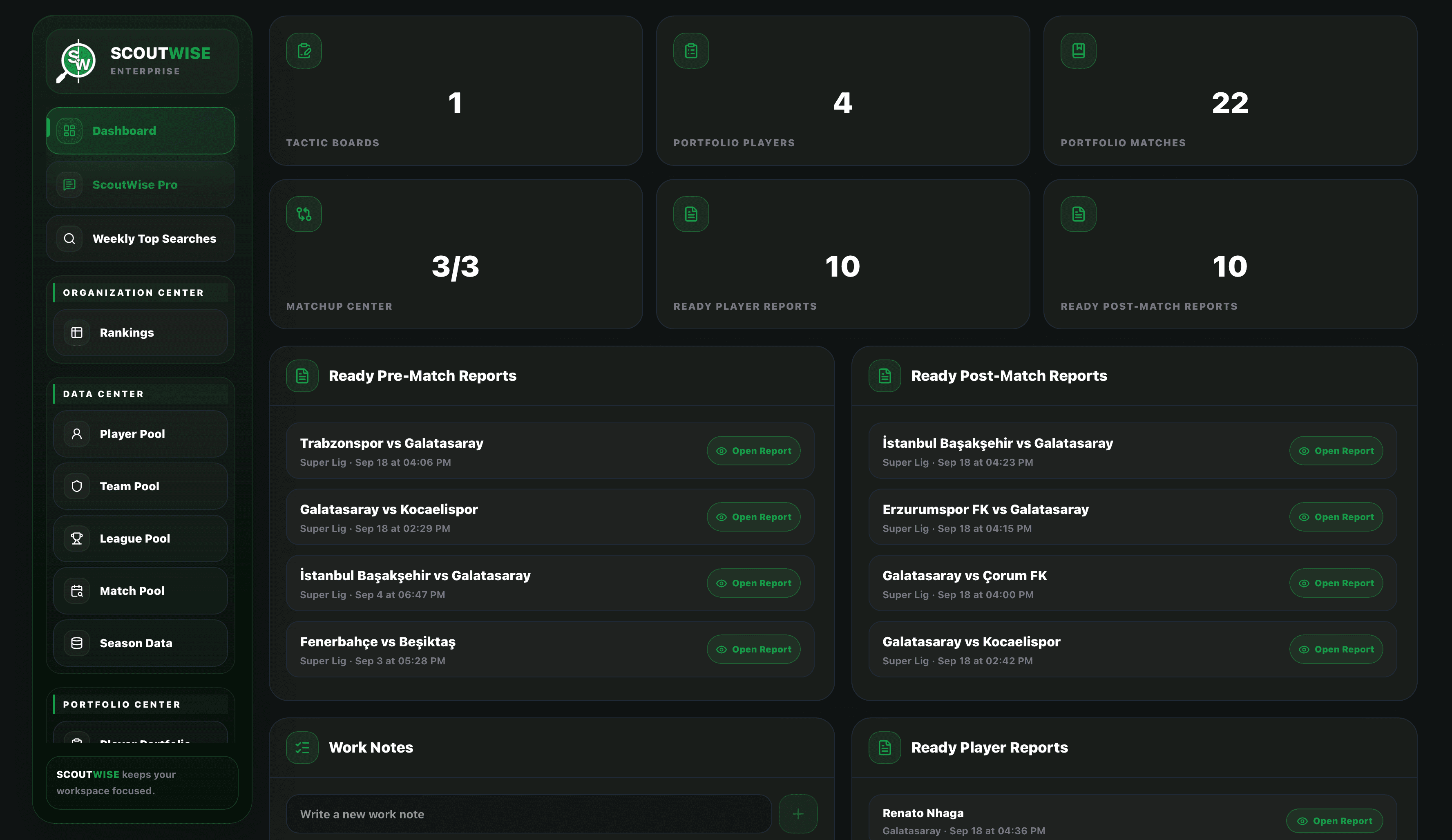Click the Portfolio Players clipboard-list icon
This screenshot has height=840, width=1452.
pos(691,51)
